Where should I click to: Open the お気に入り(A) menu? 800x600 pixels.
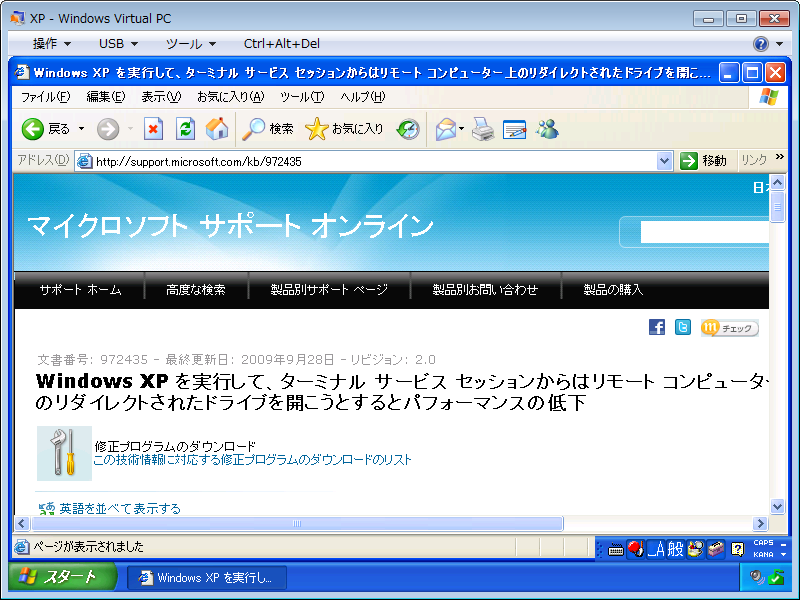[x=231, y=96]
